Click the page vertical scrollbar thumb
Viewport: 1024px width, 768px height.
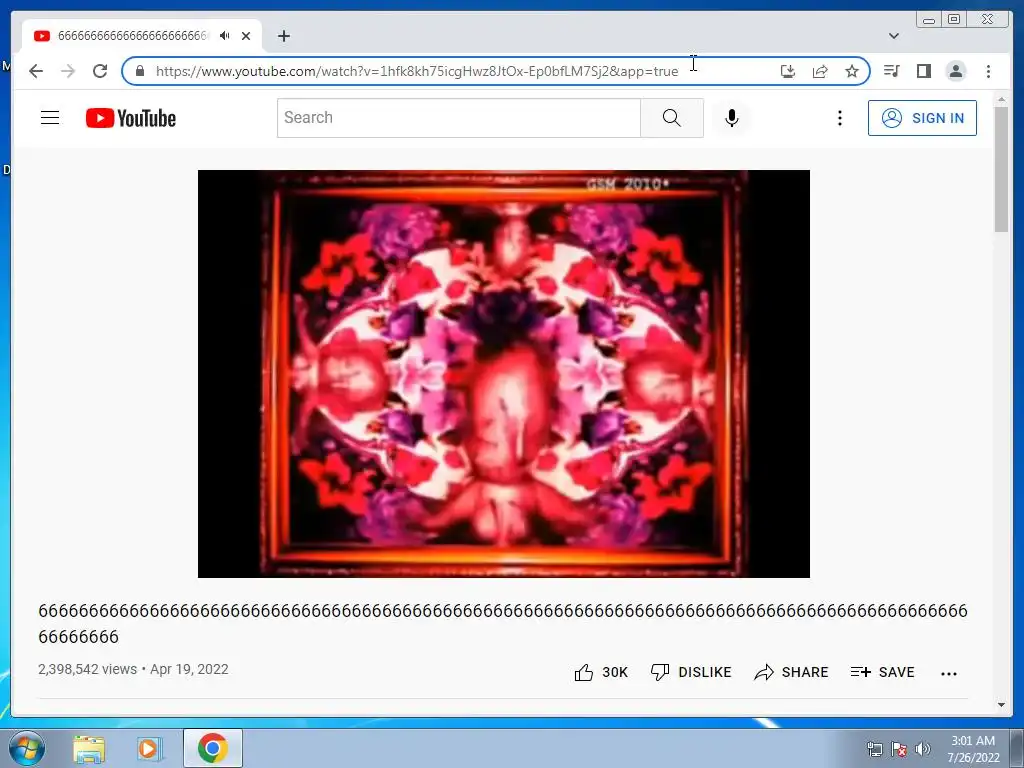(1001, 168)
